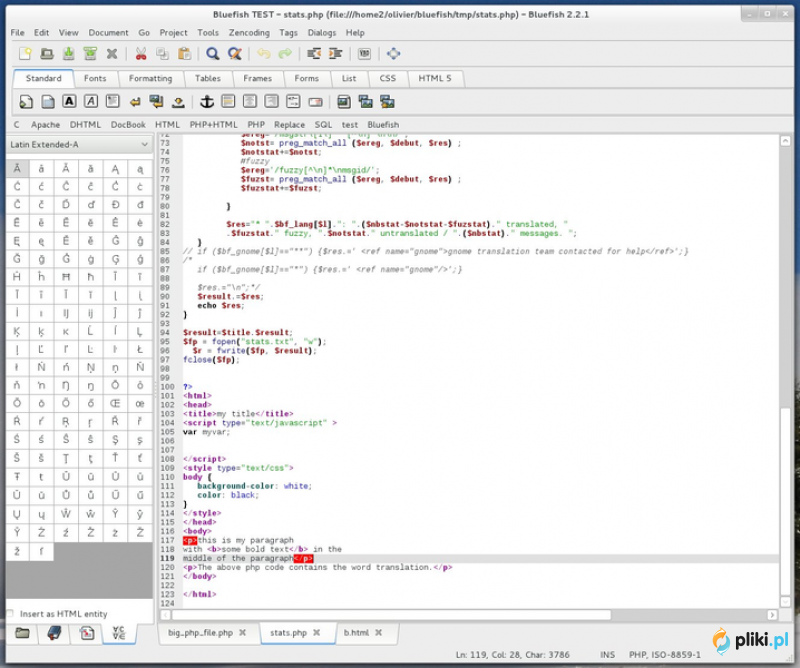Open the Document menu
The image size is (800, 668).
[109, 33]
